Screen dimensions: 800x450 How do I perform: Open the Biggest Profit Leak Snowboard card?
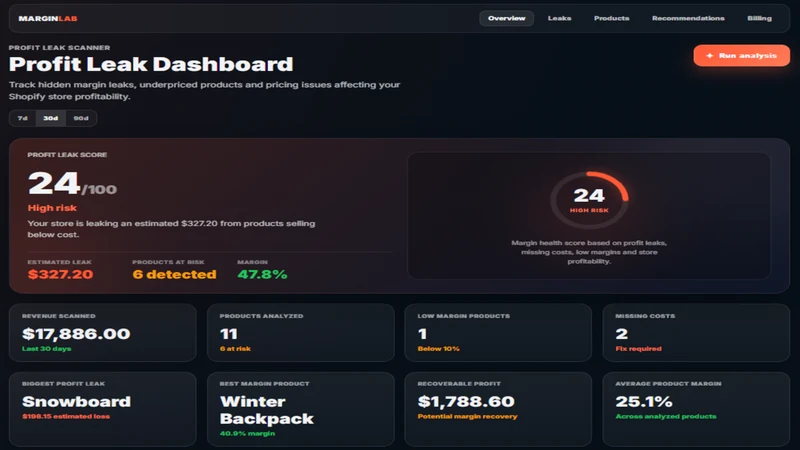point(103,409)
